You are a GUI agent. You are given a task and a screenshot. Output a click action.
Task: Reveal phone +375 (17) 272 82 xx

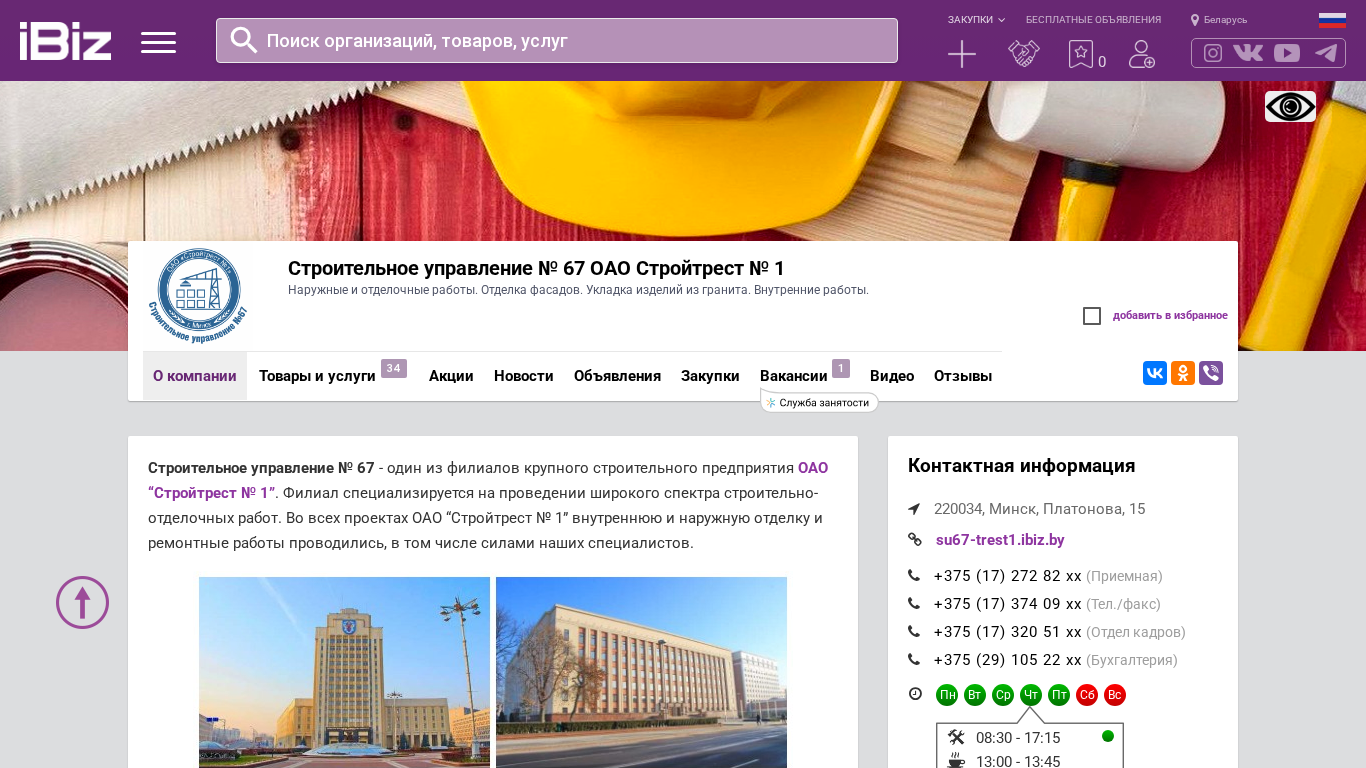pos(1007,576)
